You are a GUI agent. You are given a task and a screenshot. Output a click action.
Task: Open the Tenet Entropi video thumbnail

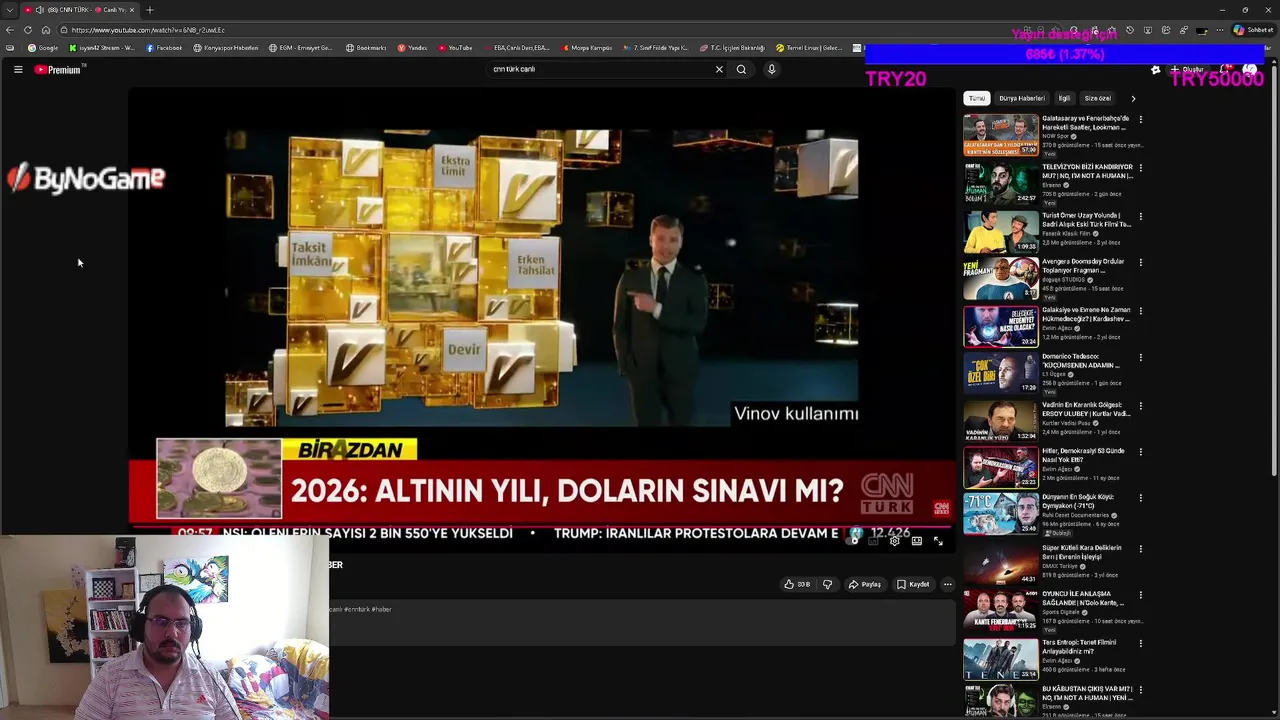tap(1001, 660)
